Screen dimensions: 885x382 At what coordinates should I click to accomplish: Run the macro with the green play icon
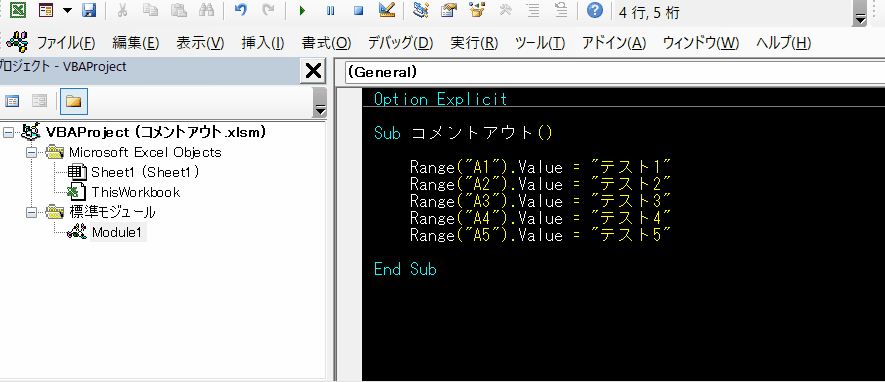pos(303,10)
